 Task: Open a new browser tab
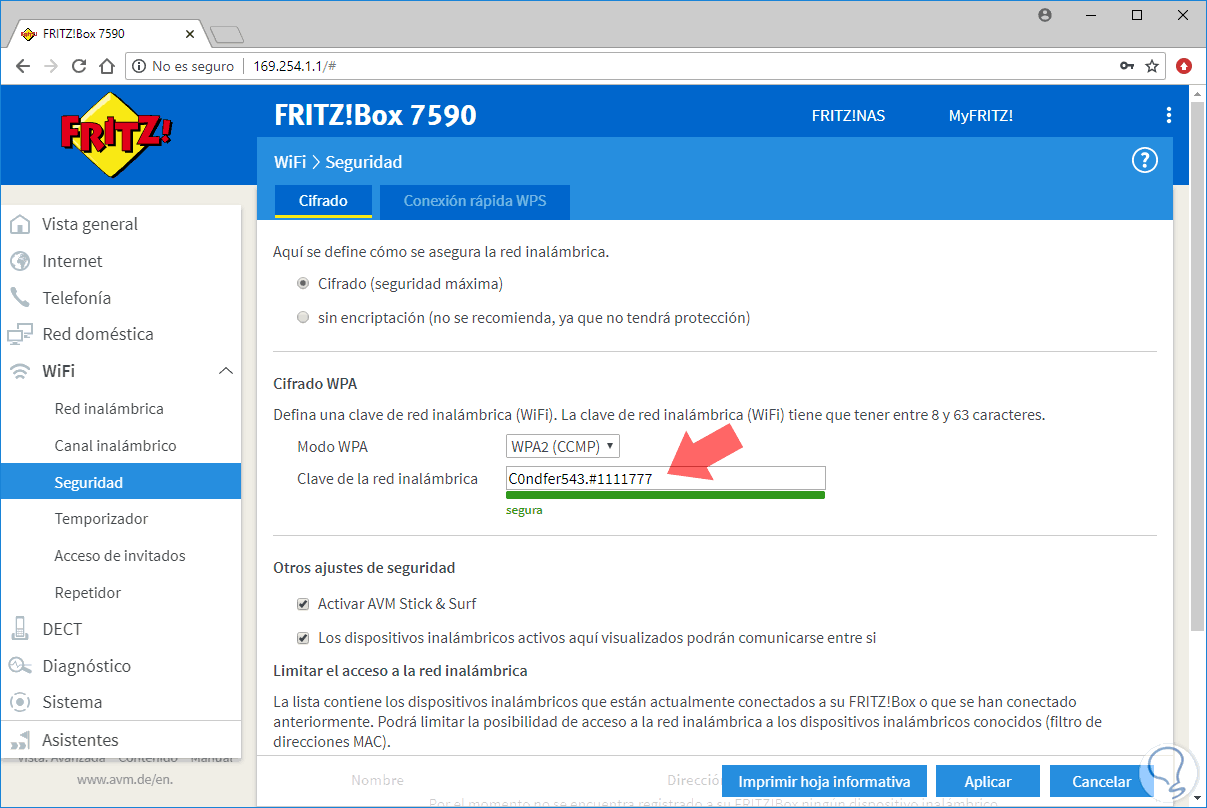(227, 34)
